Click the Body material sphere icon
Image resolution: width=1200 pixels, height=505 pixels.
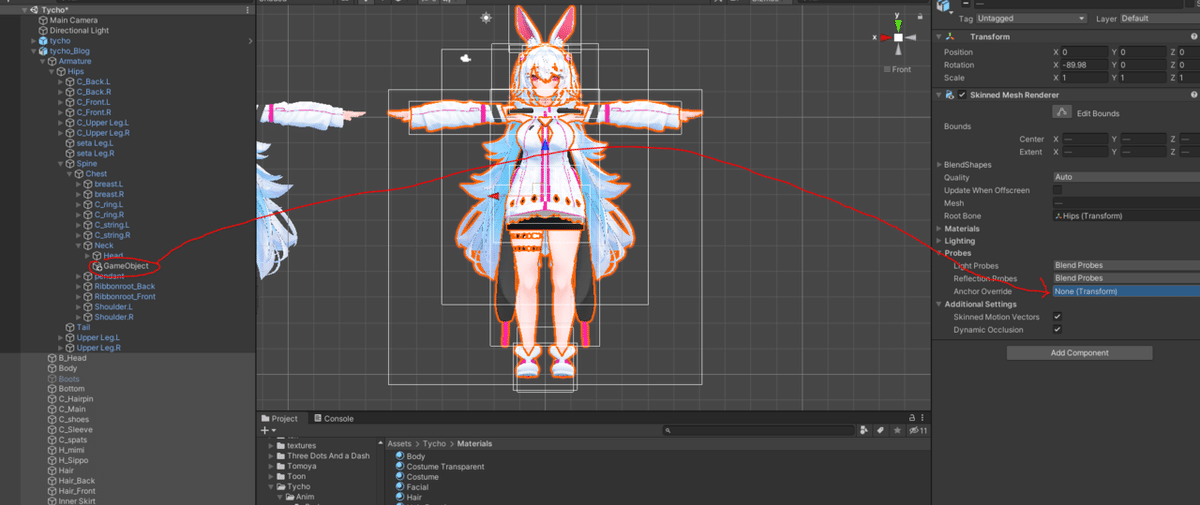click(x=400, y=456)
